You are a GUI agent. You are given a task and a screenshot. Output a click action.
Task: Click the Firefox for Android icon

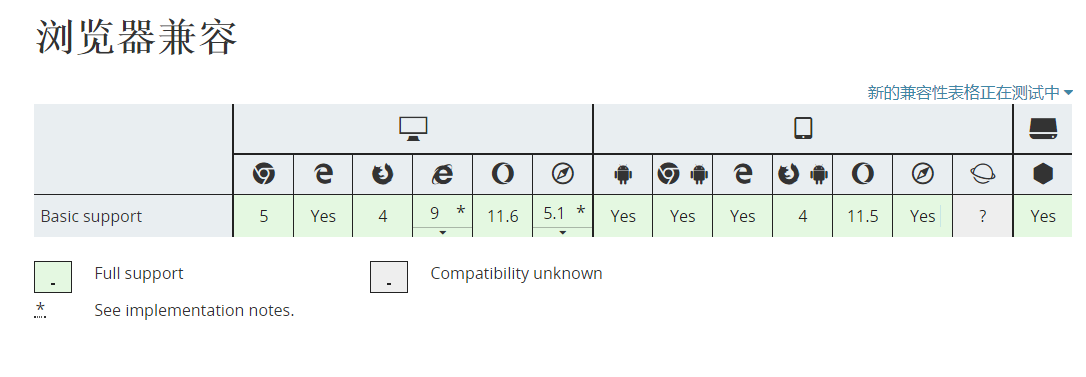coord(803,174)
